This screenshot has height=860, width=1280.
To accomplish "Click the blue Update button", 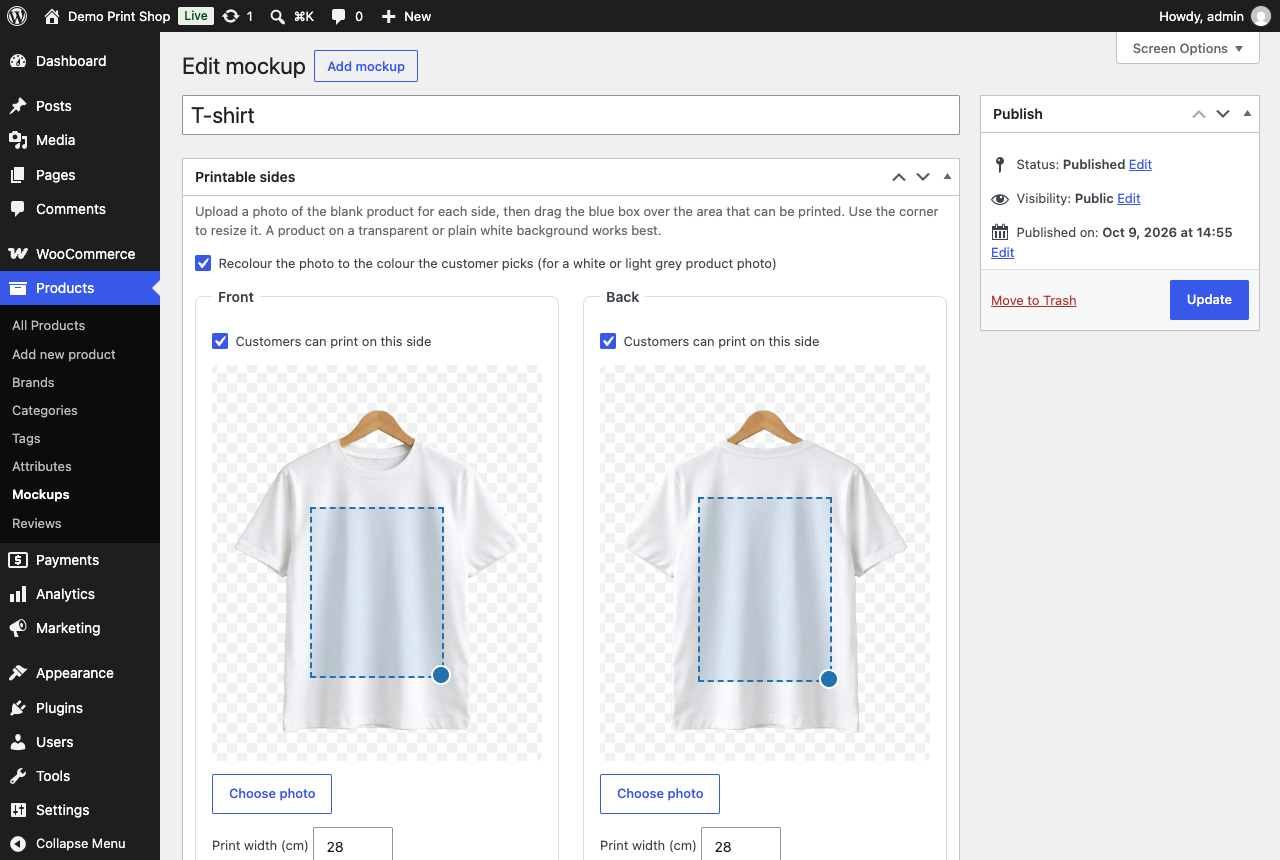I will coord(1209,299).
